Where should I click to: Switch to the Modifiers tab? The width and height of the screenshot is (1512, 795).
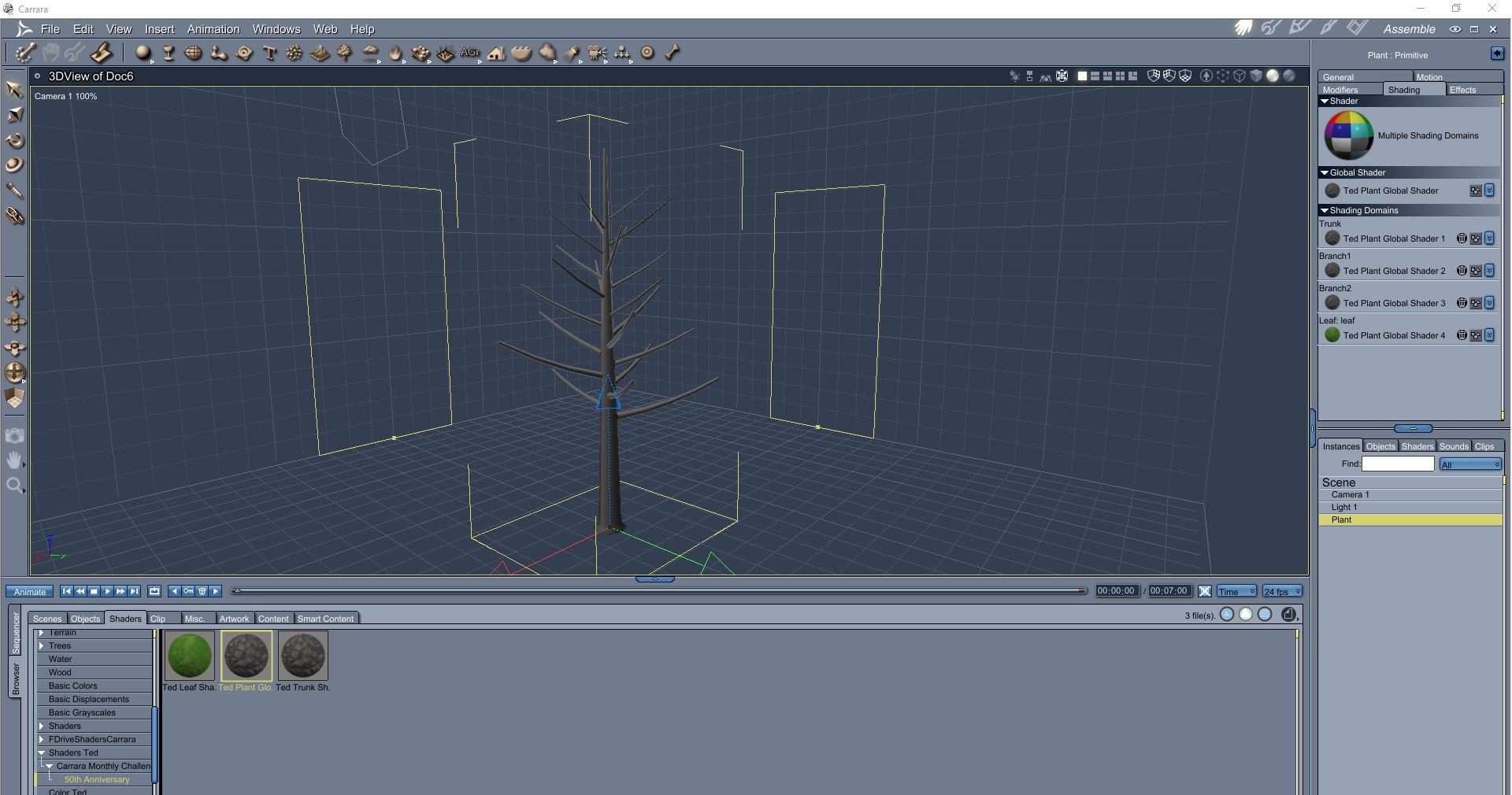(x=1340, y=90)
